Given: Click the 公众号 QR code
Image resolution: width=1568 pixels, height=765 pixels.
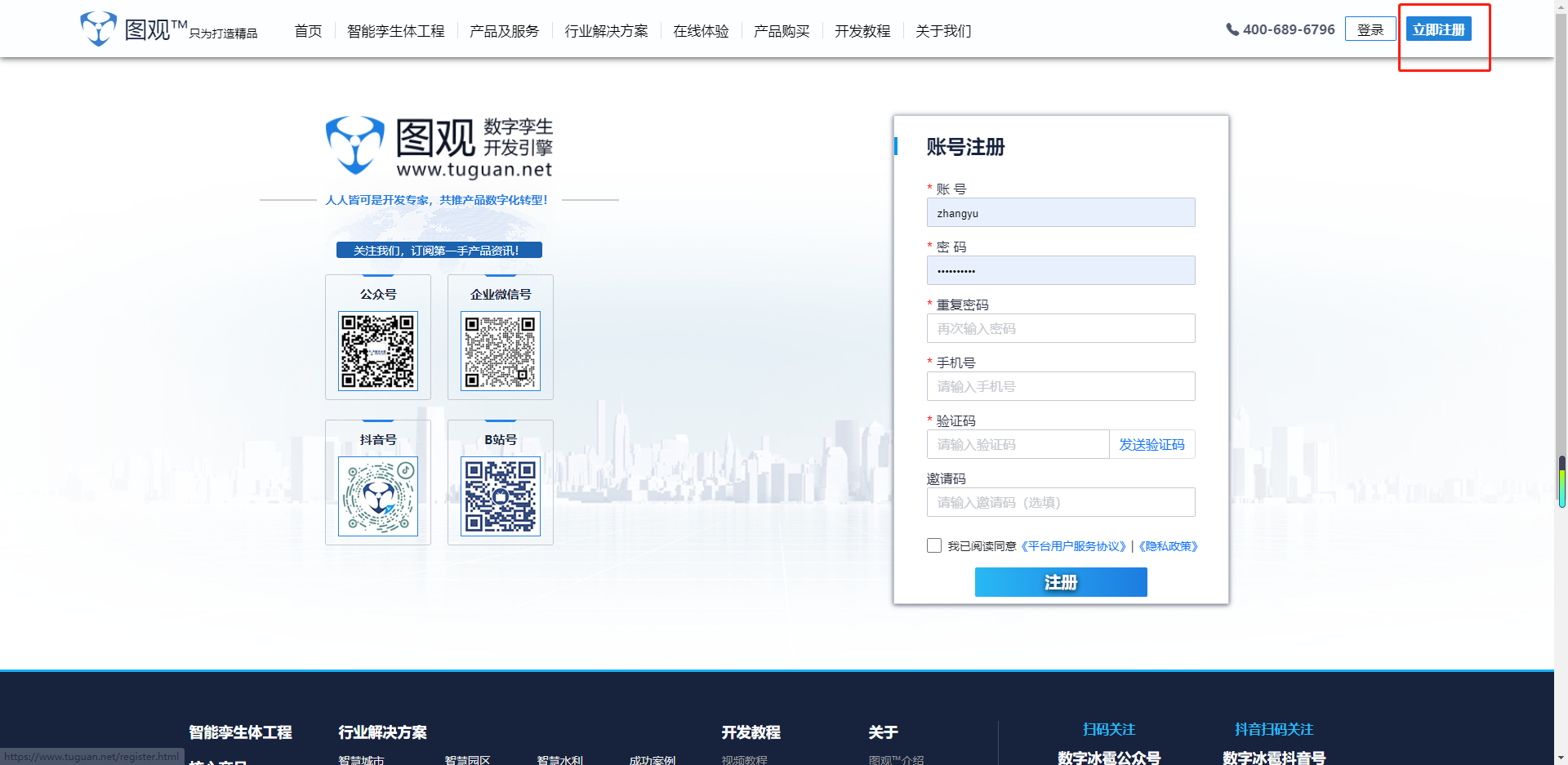Looking at the screenshot, I should [x=378, y=351].
